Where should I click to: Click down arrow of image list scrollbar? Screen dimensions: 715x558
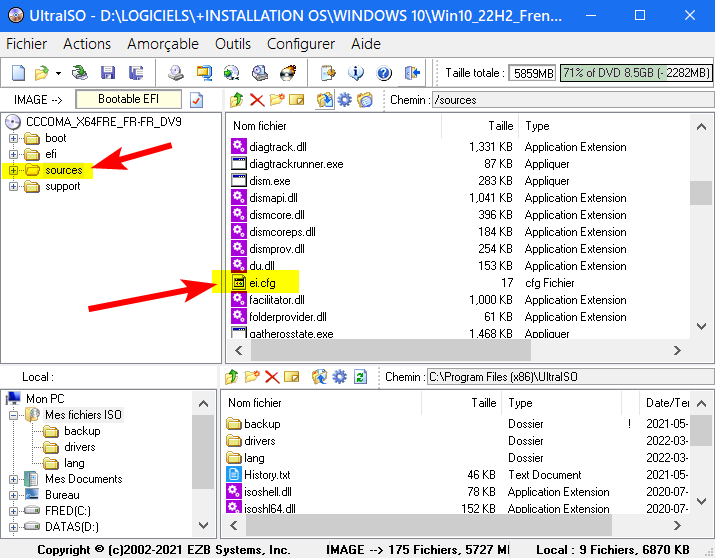(x=701, y=326)
